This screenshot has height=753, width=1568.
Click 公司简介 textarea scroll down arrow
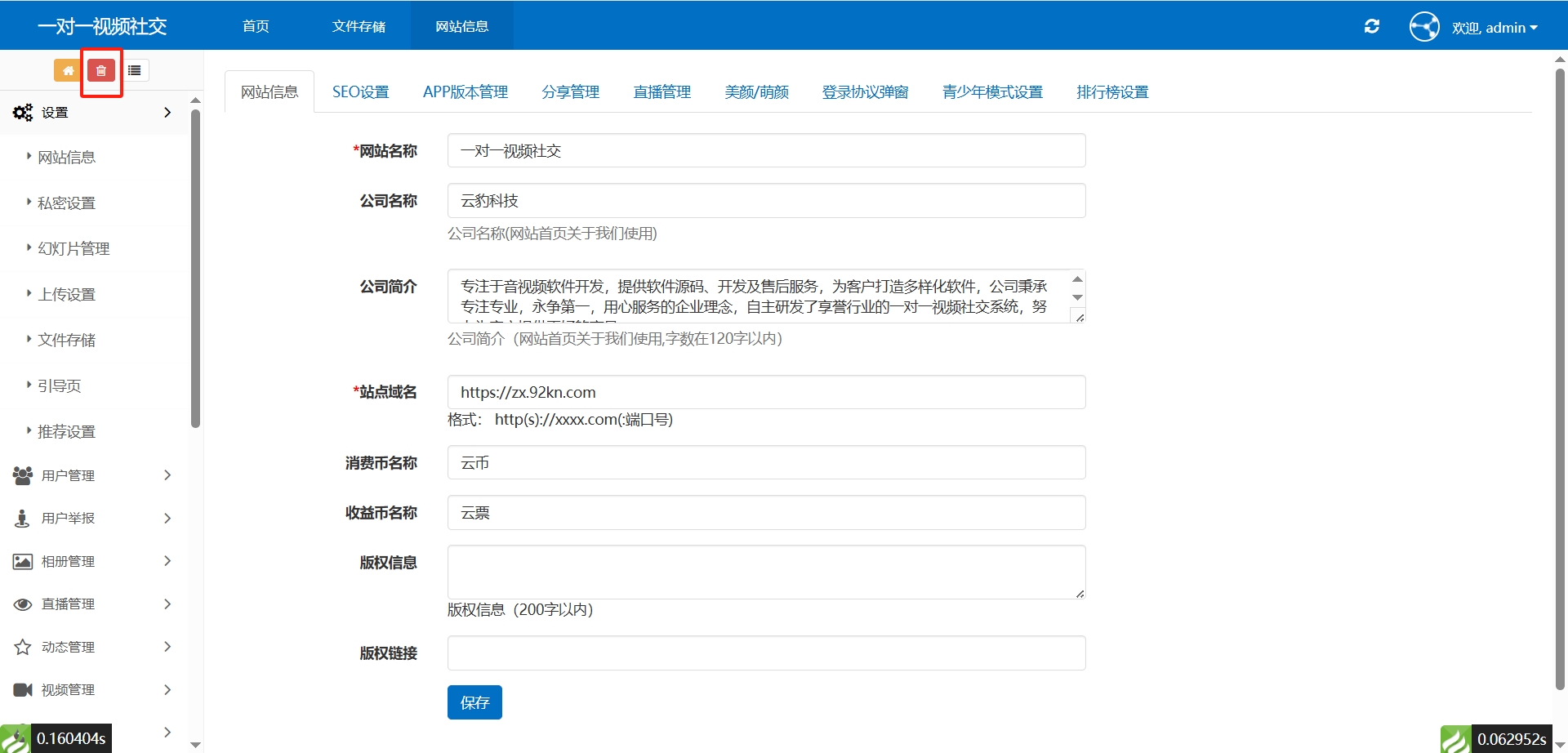[x=1077, y=297]
